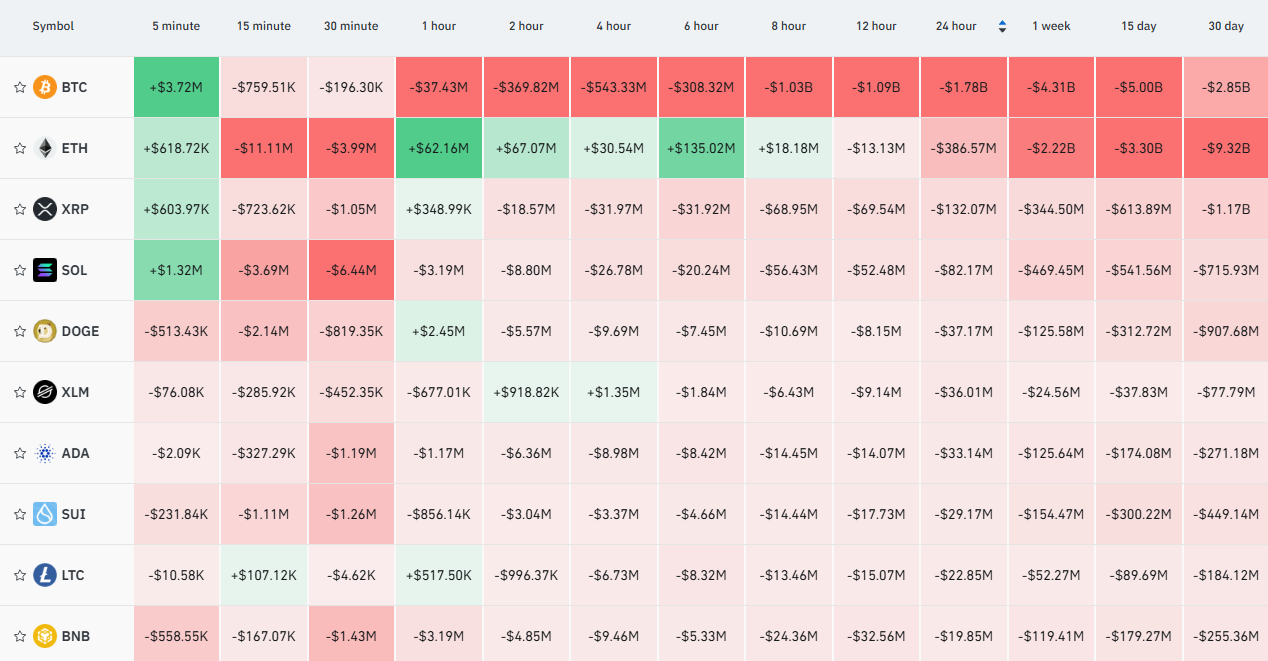Click the Cardano ADA icon
The height and width of the screenshot is (661, 1268).
coord(45,453)
